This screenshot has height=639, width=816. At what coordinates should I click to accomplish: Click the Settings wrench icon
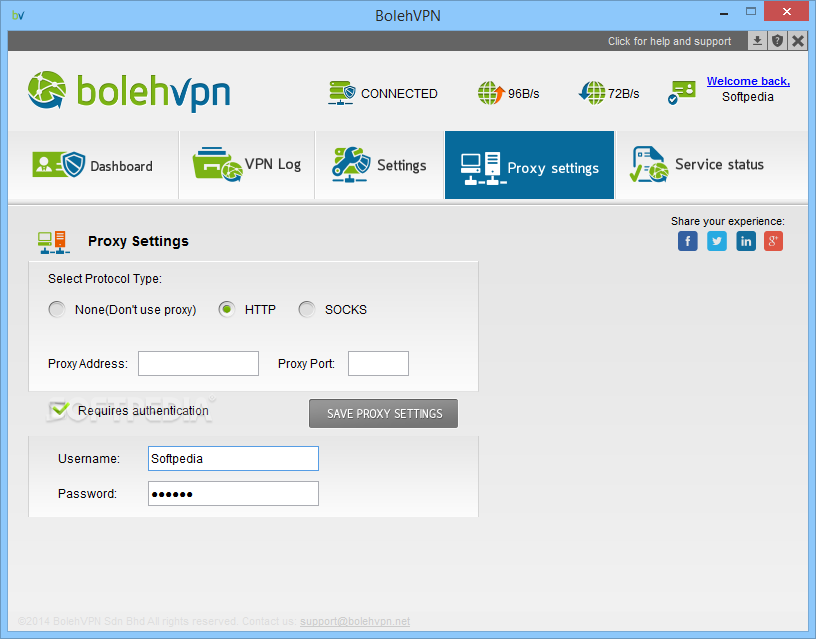click(351, 164)
